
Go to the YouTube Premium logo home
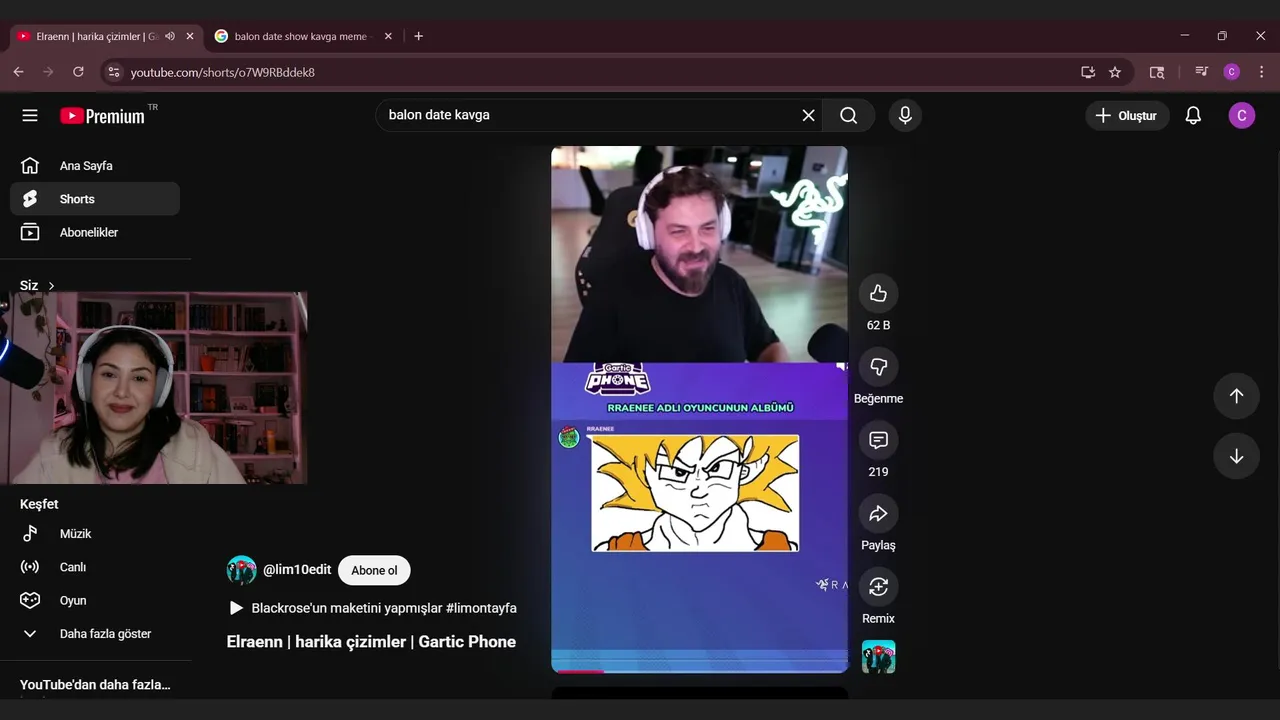tap(102, 115)
